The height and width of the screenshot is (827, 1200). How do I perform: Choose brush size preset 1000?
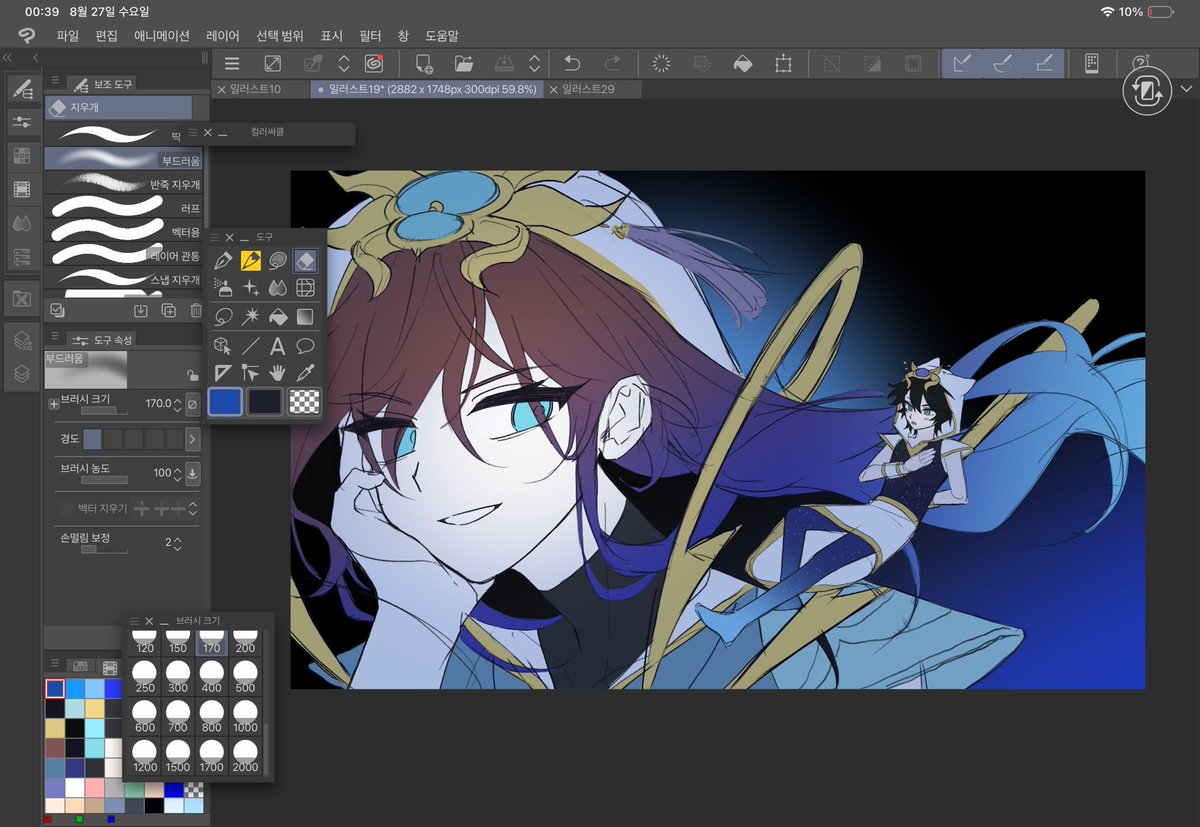click(246, 718)
